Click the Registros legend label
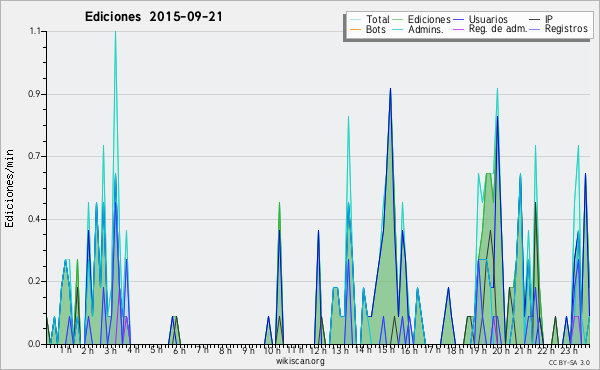 click(x=566, y=29)
